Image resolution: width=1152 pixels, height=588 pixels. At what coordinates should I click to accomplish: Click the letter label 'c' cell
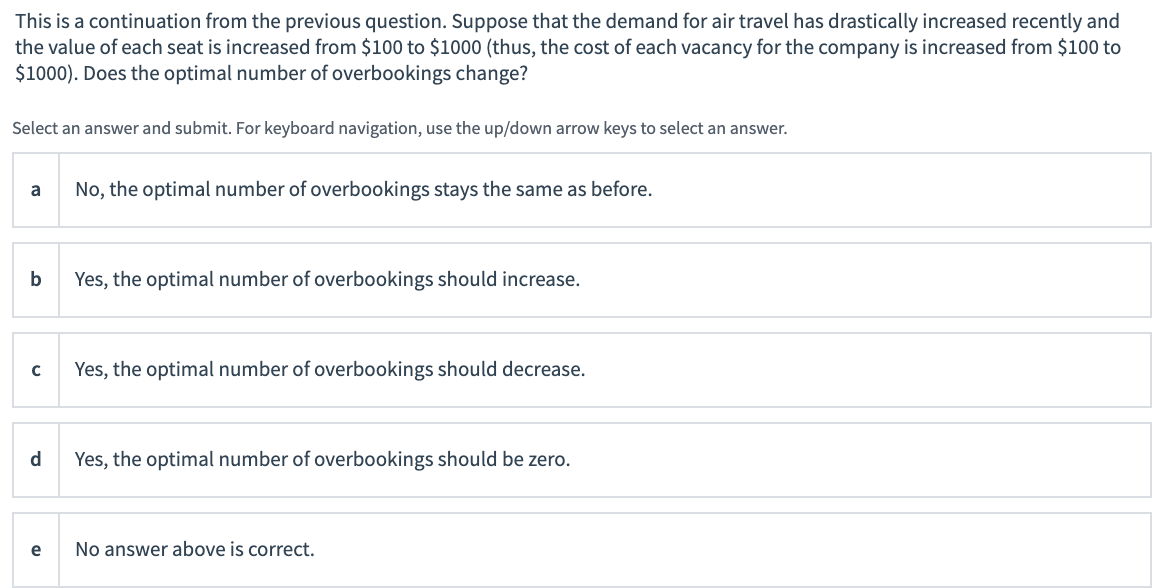coord(35,370)
